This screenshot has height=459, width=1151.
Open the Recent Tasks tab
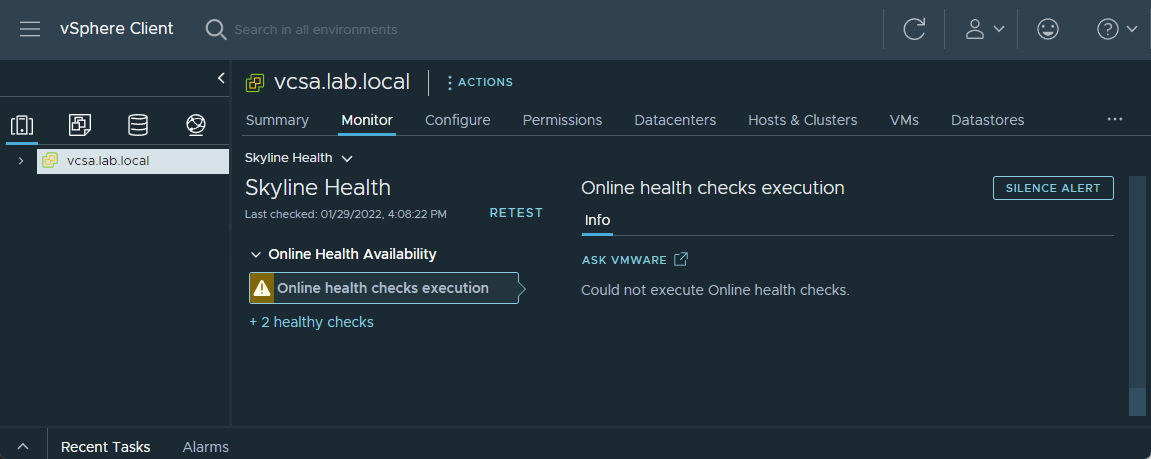click(106, 447)
